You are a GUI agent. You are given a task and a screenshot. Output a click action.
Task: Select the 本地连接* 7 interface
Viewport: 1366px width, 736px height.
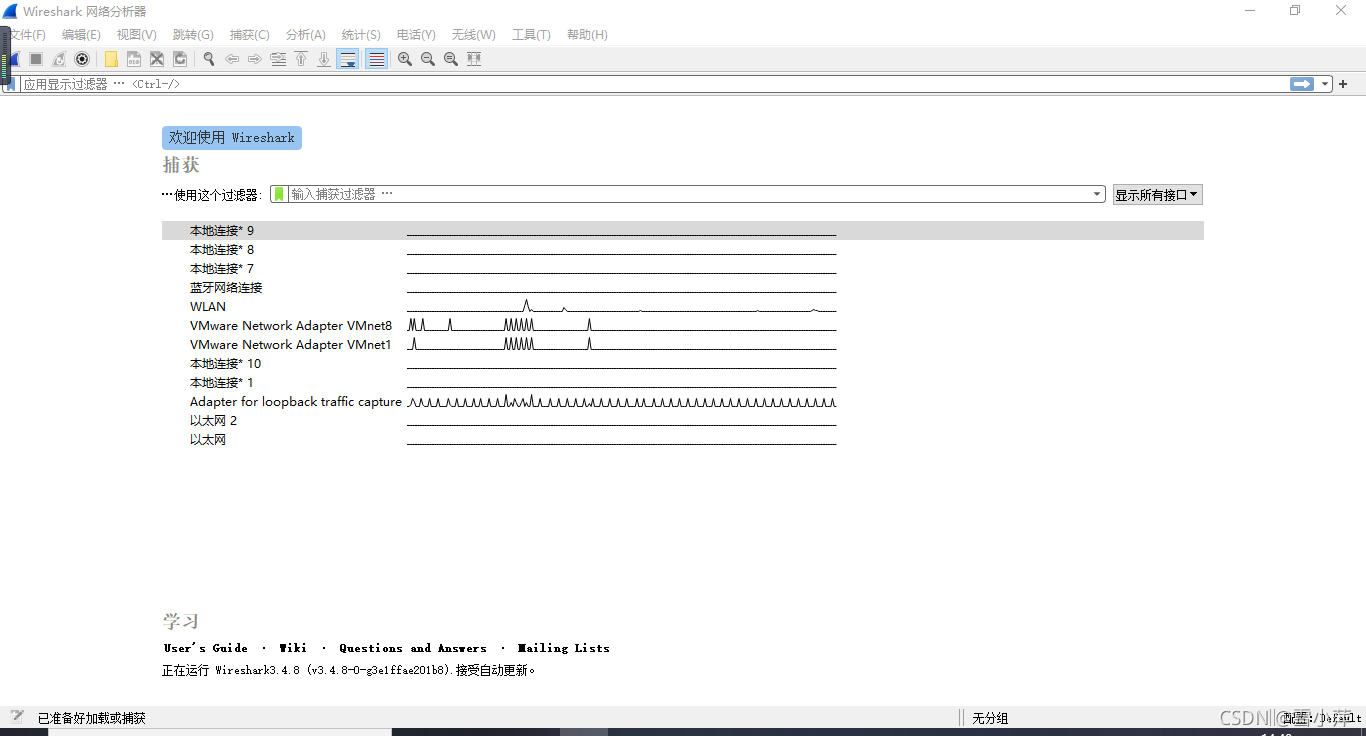coord(683,269)
